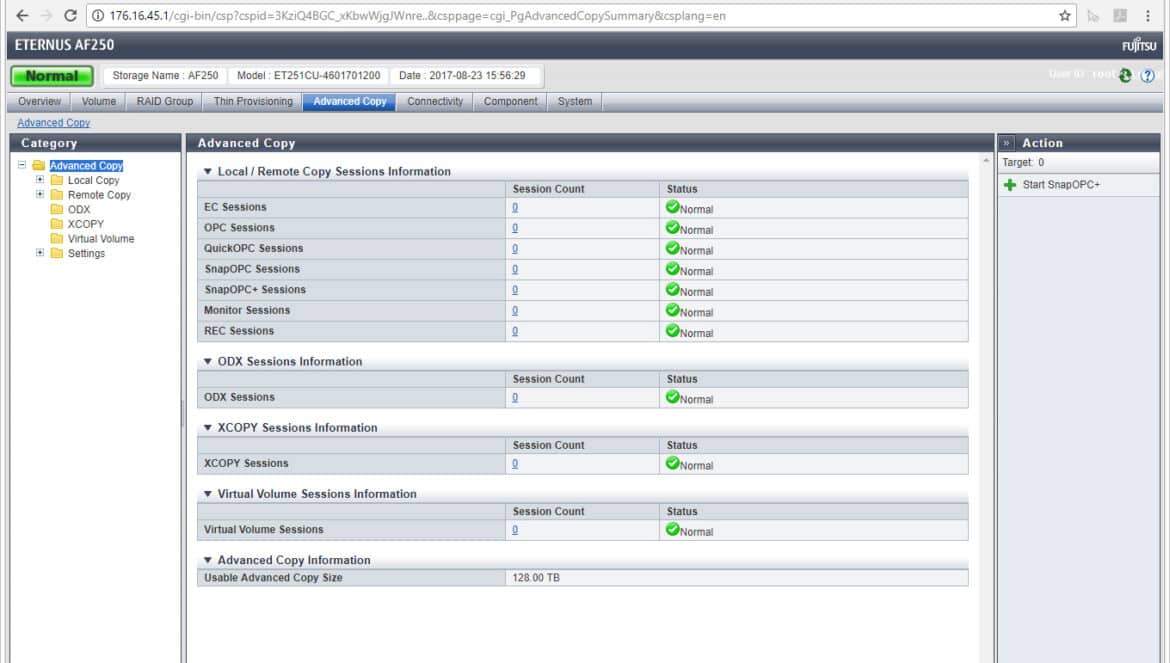Open the Connectivity tab
1170x663 pixels.
coord(435,101)
